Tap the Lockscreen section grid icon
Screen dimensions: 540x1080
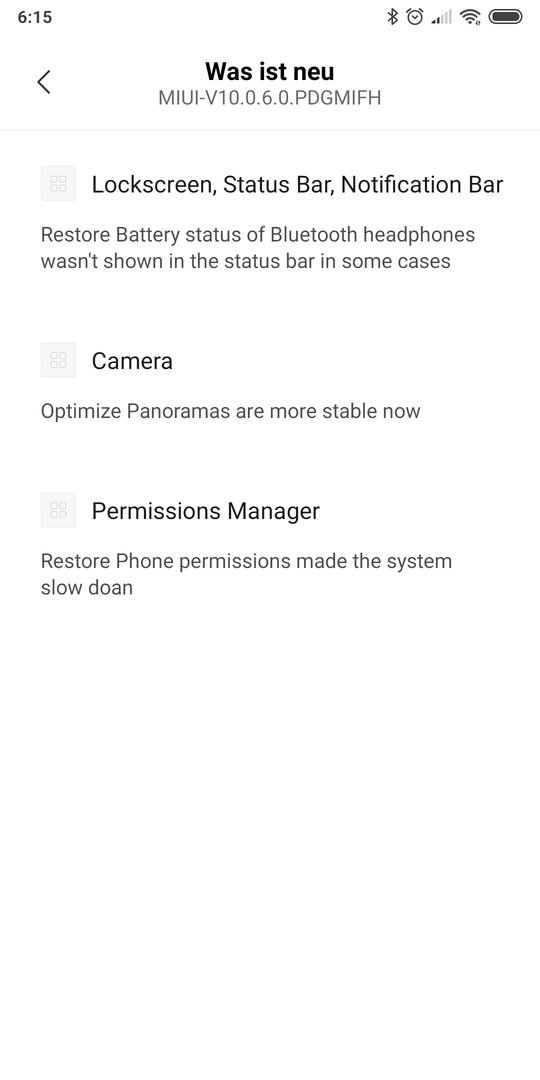pyautogui.click(x=59, y=183)
